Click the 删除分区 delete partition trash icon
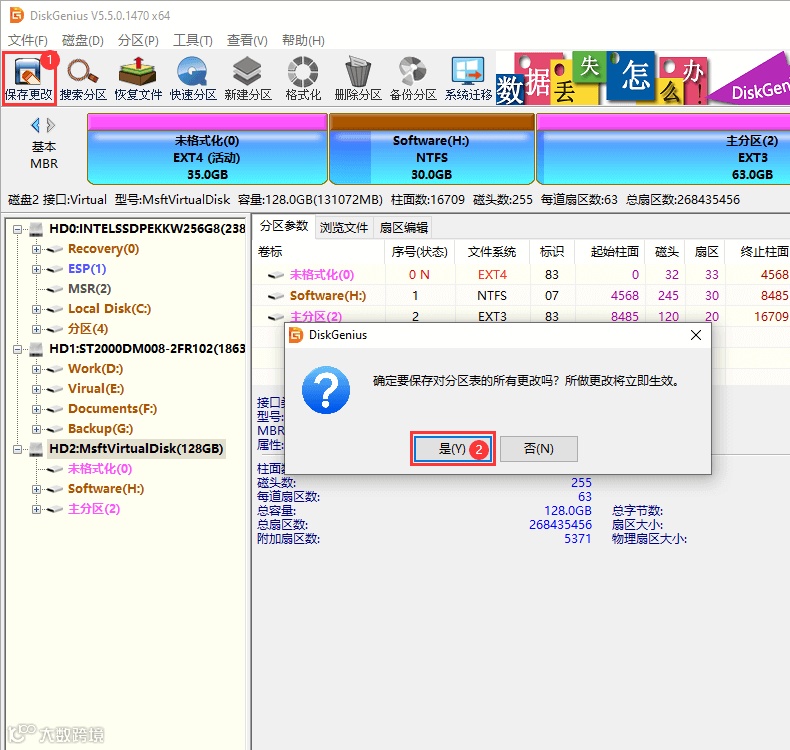Screen dimensions: 790x750 pyautogui.click(x=358, y=78)
